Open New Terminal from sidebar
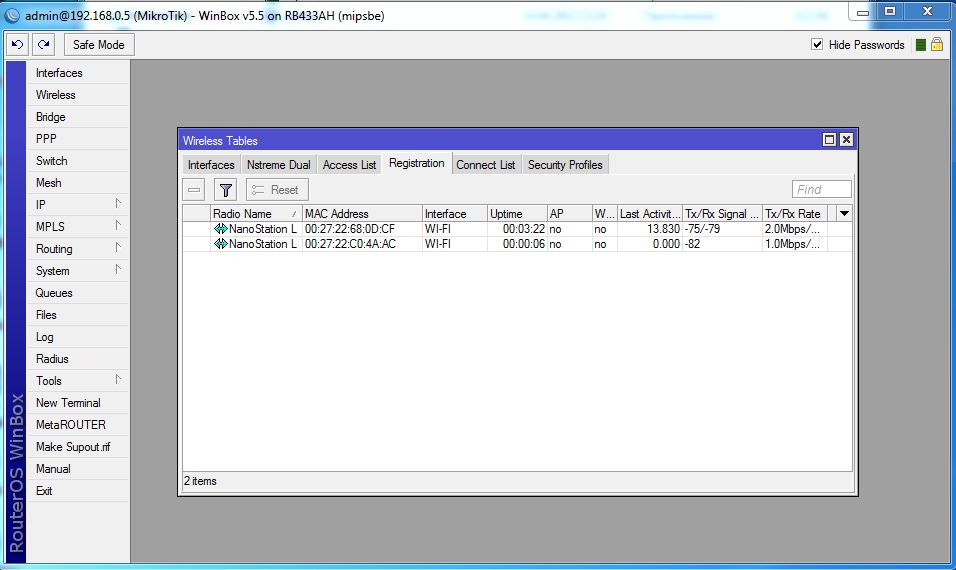The width and height of the screenshot is (956, 570). pyautogui.click(x=68, y=403)
